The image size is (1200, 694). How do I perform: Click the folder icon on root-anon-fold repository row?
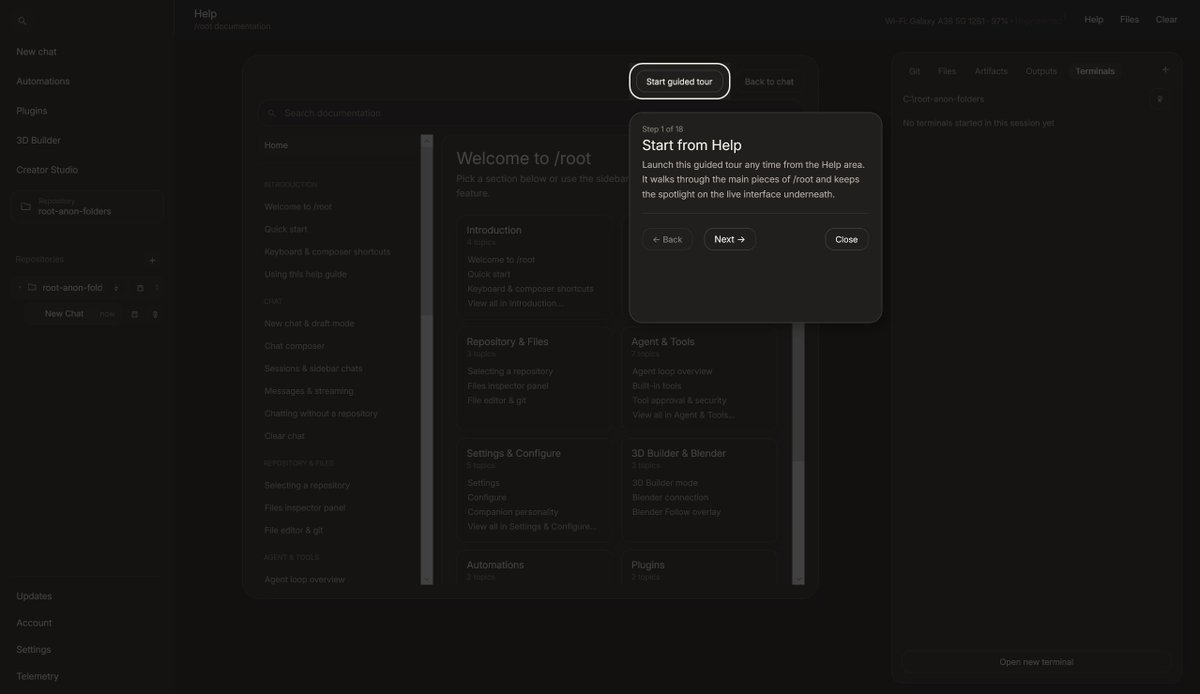32,288
